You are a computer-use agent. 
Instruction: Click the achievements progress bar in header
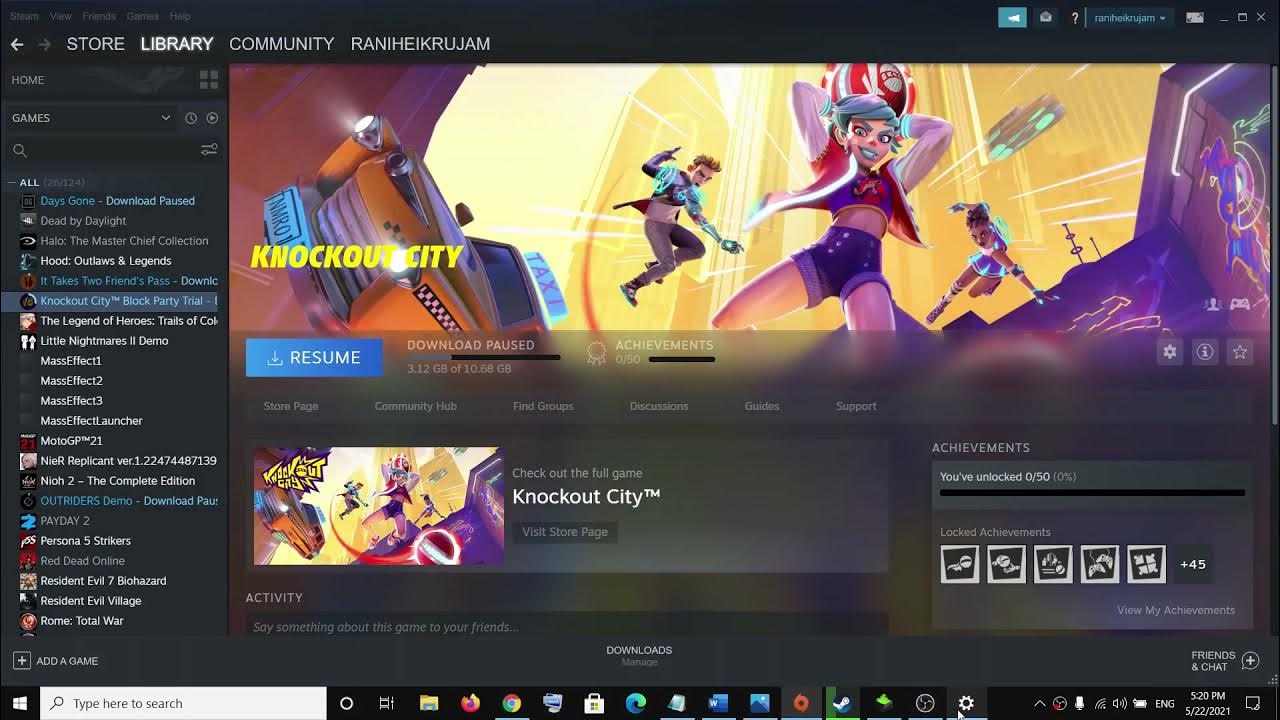pyautogui.click(x=682, y=359)
